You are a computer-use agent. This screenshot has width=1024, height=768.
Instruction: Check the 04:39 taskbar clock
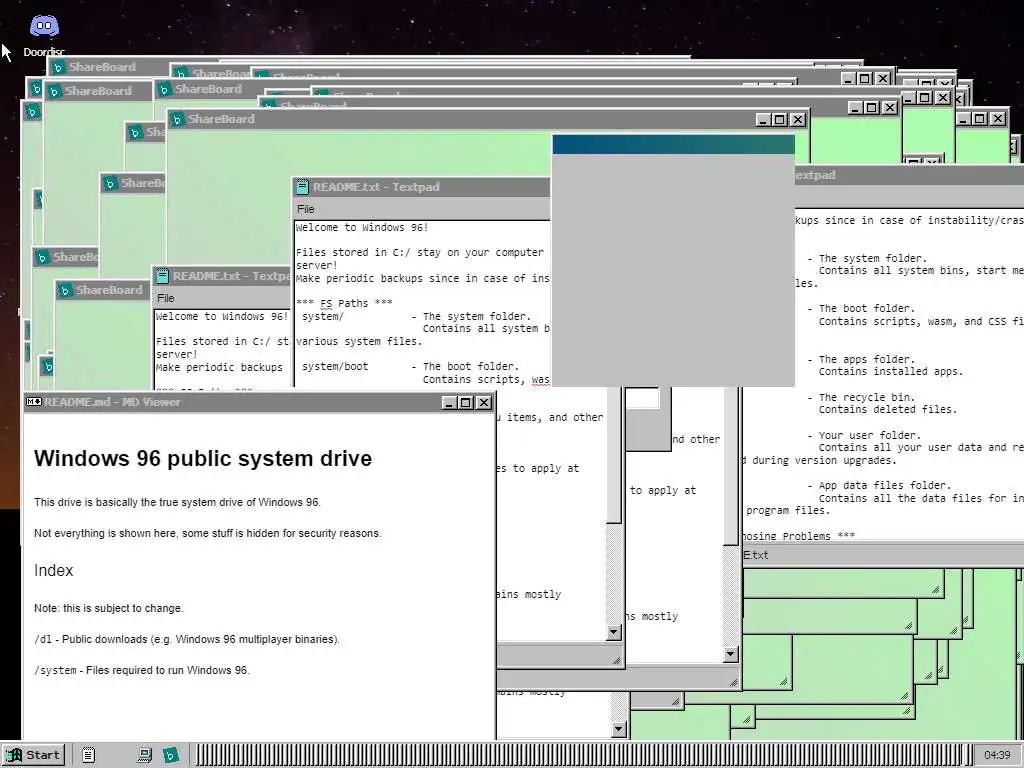(x=997, y=755)
